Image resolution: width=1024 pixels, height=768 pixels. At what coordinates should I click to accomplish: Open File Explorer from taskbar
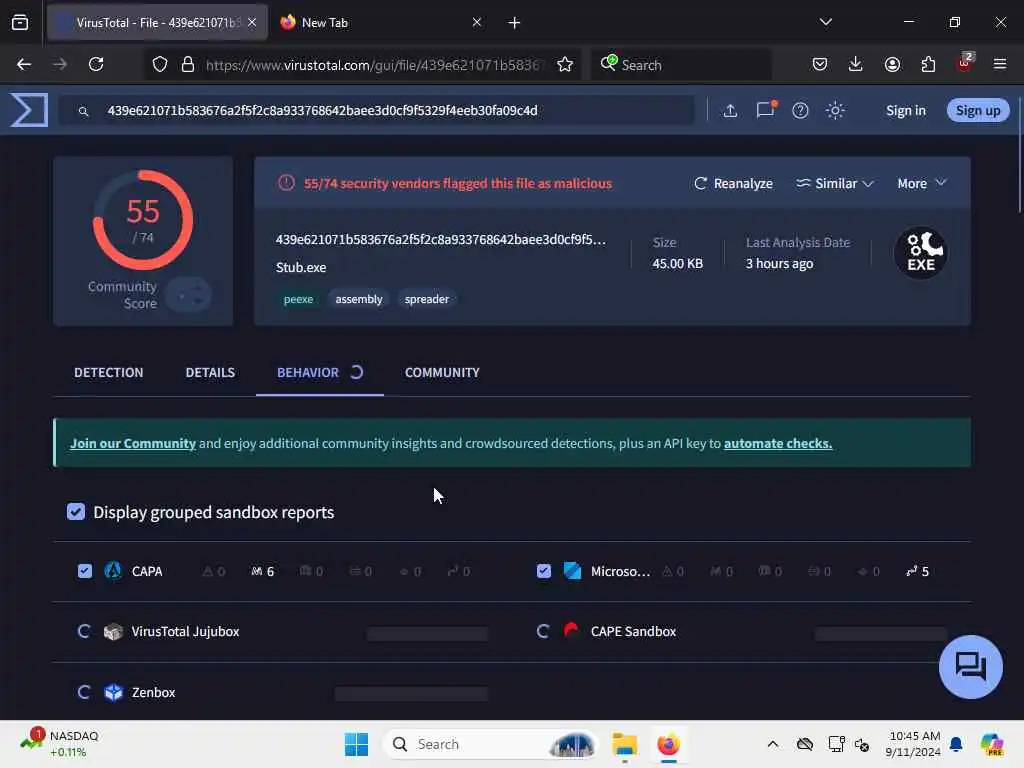(624, 744)
